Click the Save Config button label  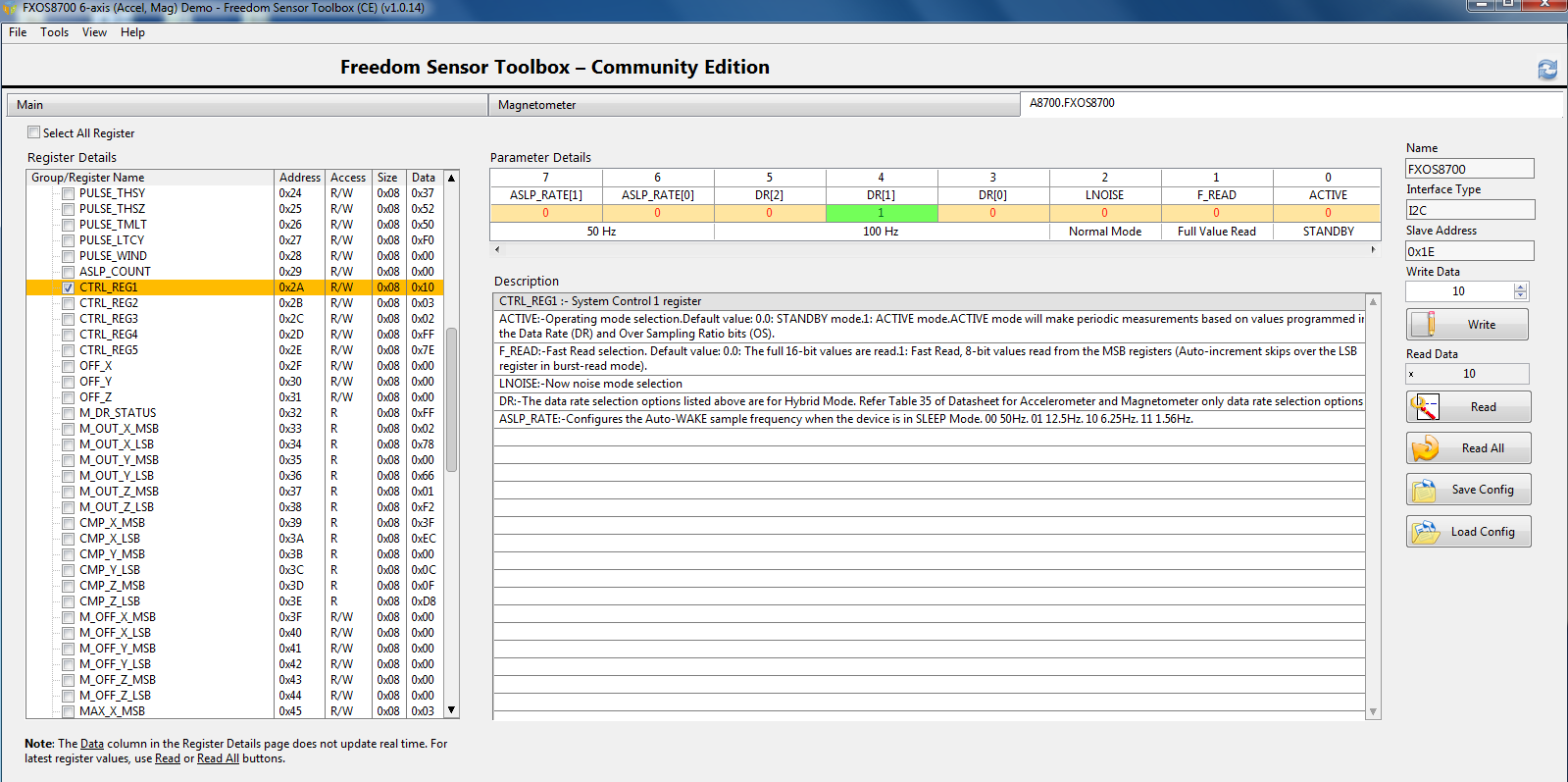[1483, 490]
